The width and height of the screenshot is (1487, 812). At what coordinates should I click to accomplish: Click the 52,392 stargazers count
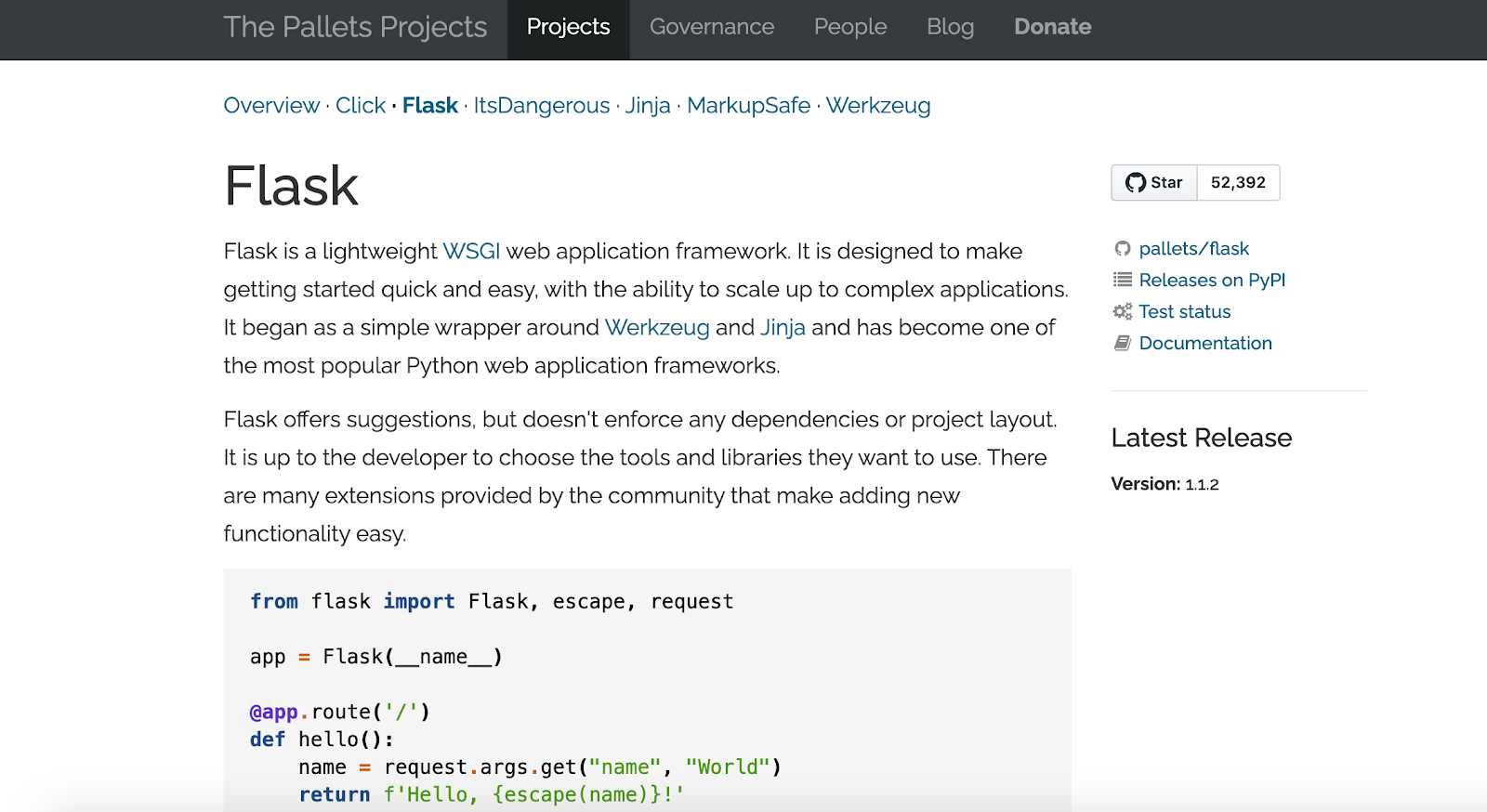(x=1238, y=183)
